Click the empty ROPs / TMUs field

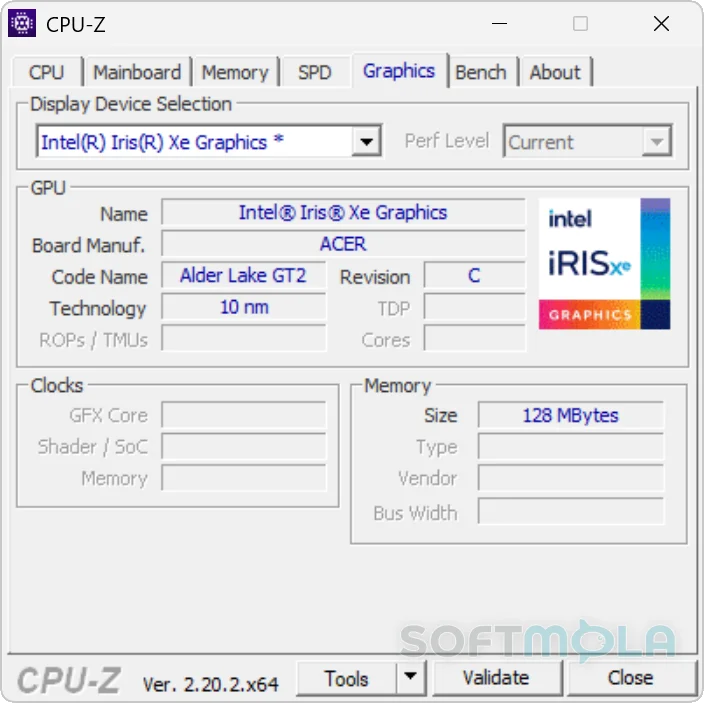pyautogui.click(x=243, y=338)
